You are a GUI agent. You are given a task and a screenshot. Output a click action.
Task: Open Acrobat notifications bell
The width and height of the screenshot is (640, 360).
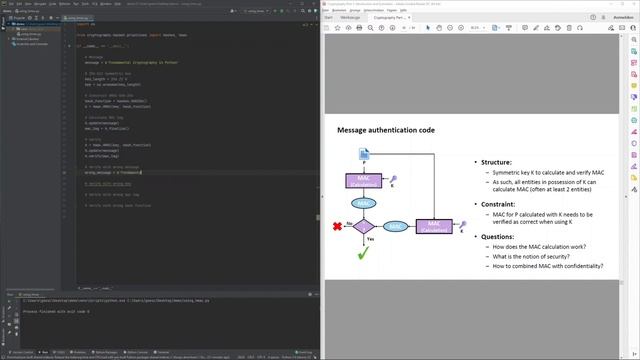[x=603, y=17]
